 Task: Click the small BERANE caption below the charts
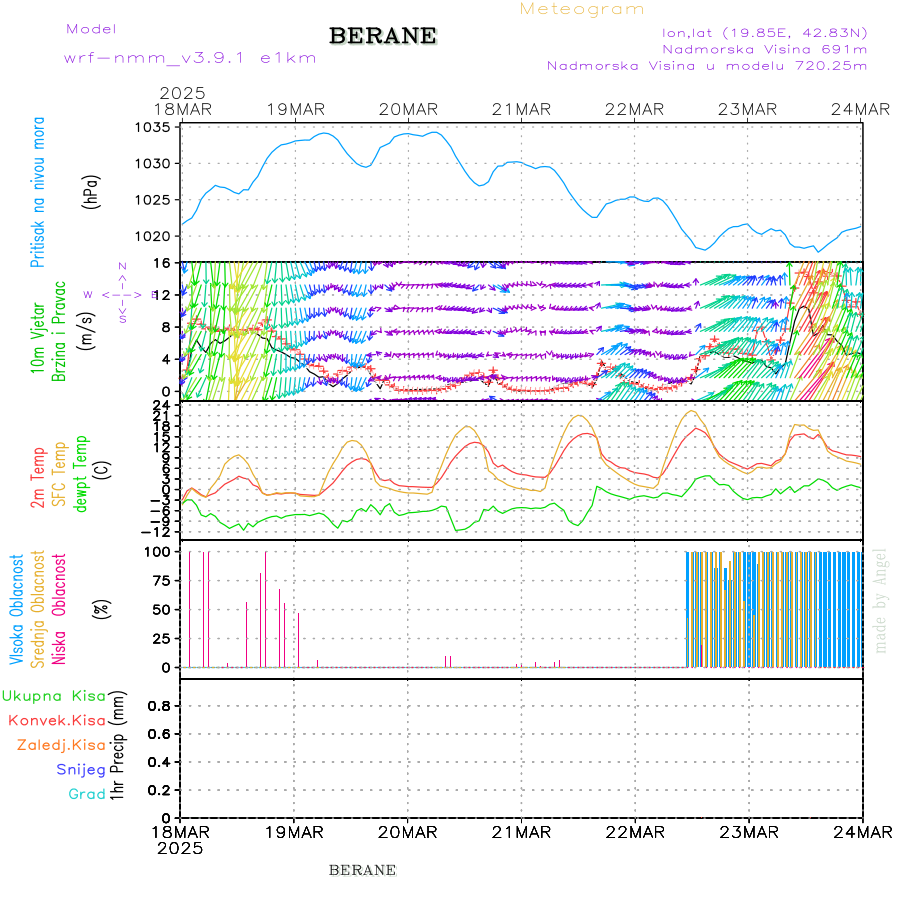coord(362,870)
